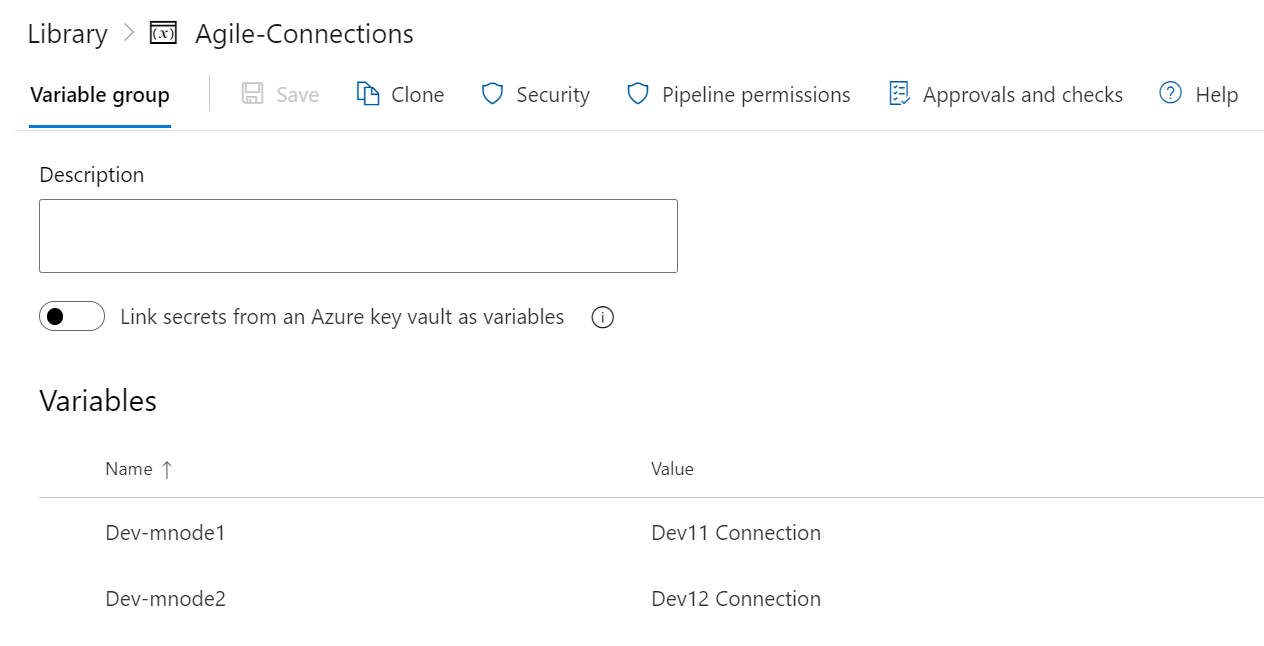Select the Dev12 Connection value
Viewport: 1264px width, 646px height.
(x=736, y=599)
